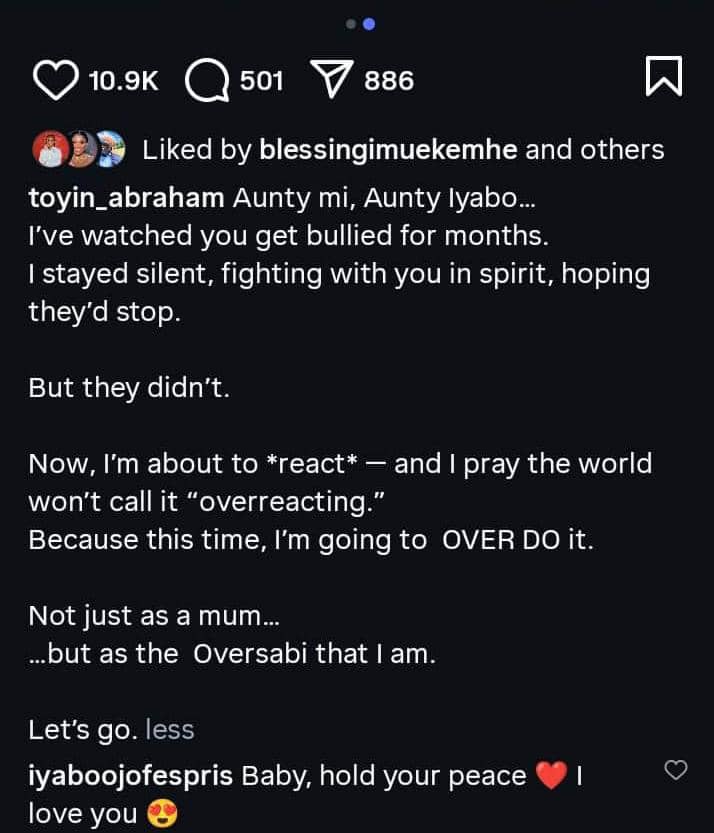Viewport: 714px width, 833px height.
Task: Tap the 886 shares count
Action: 389,81
